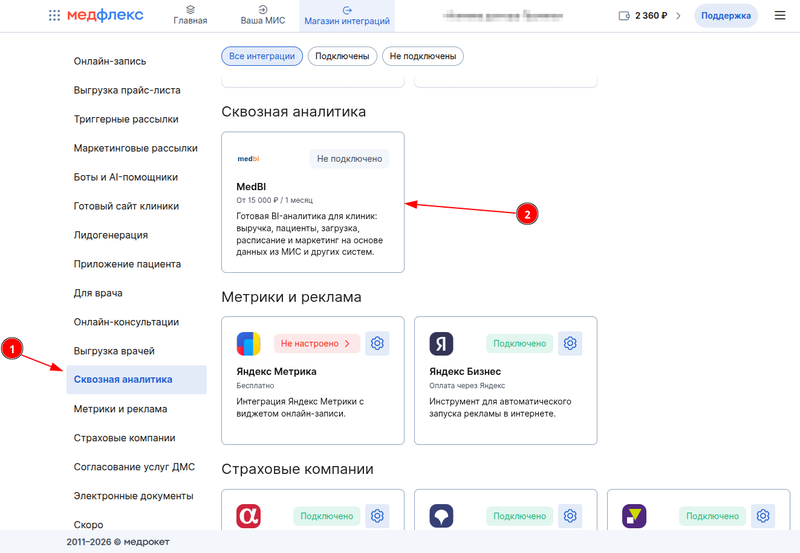Filter by Не подключены integrations
800x553 pixels.
pos(422,56)
